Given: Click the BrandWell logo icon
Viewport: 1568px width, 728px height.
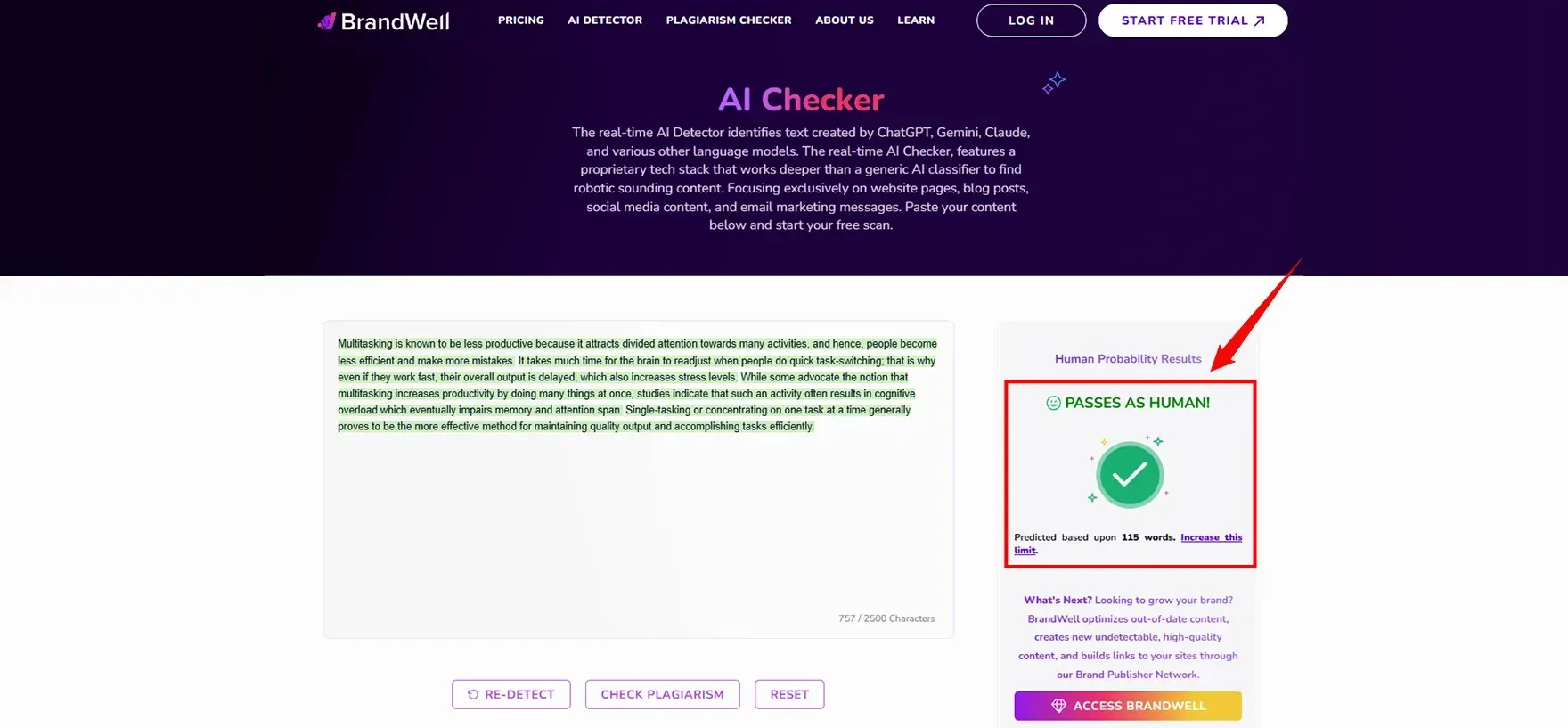Looking at the screenshot, I should pyautogui.click(x=327, y=21).
